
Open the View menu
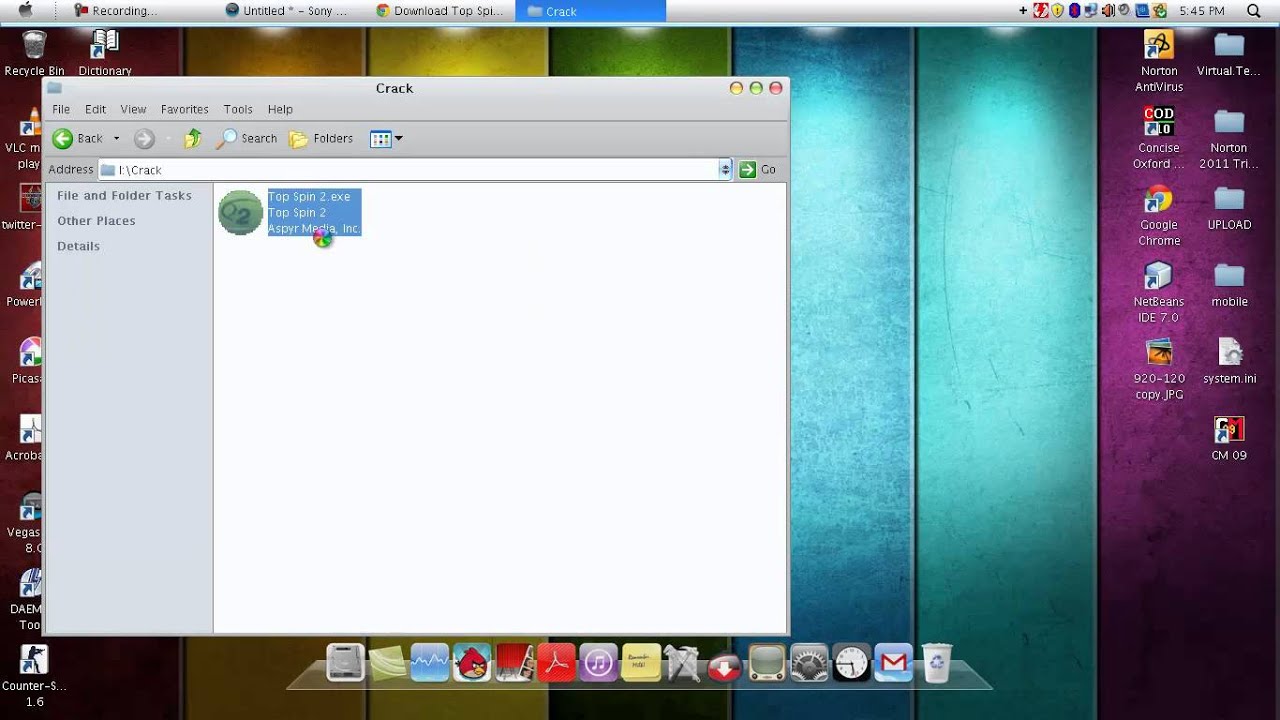[x=133, y=109]
